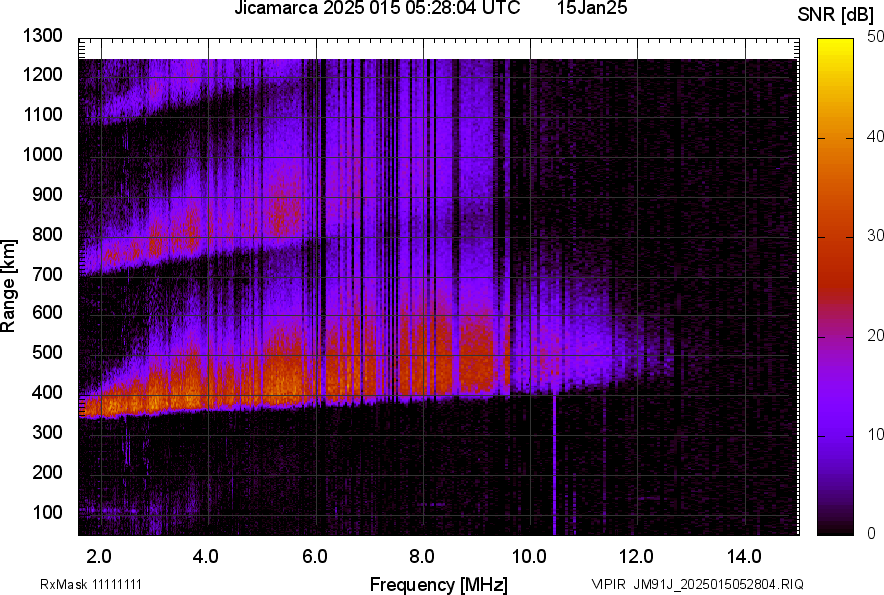This screenshot has height=595, width=884.
Task: Click the 10.0 frequency tick label
Action: click(529, 556)
